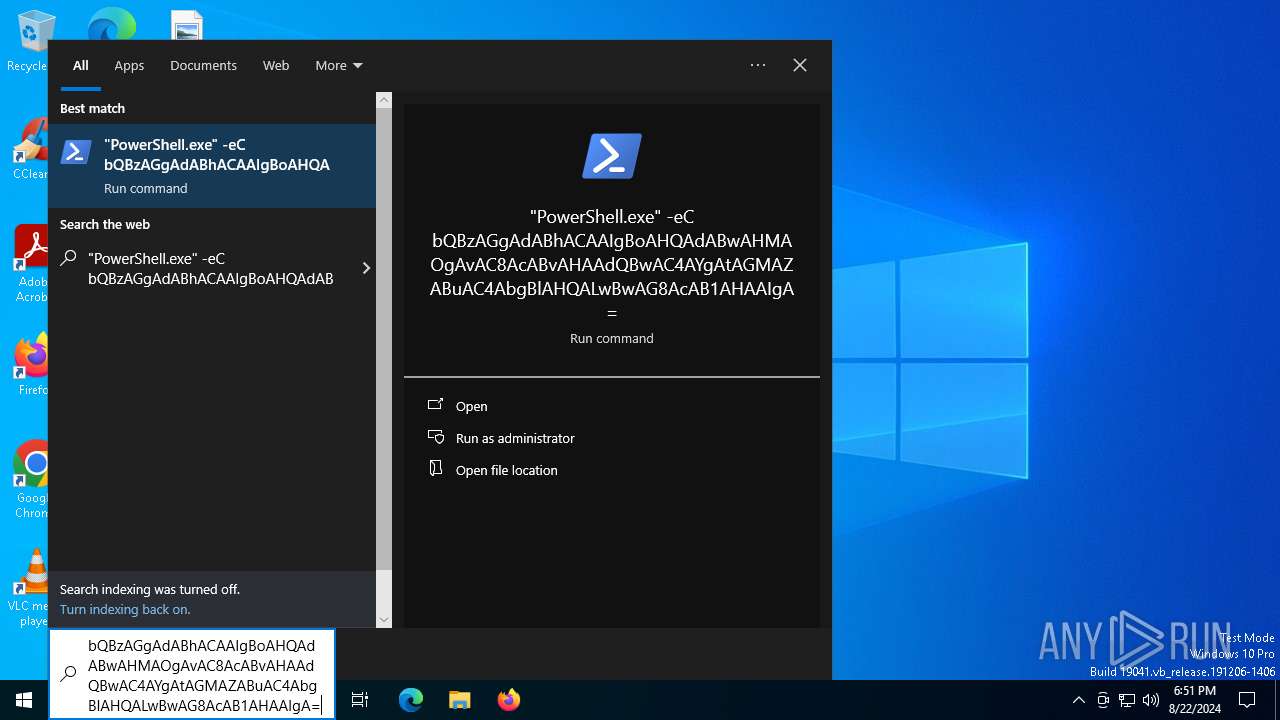Close the search panel with X
The height and width of the screenshot is (720, 1280).
800,65
